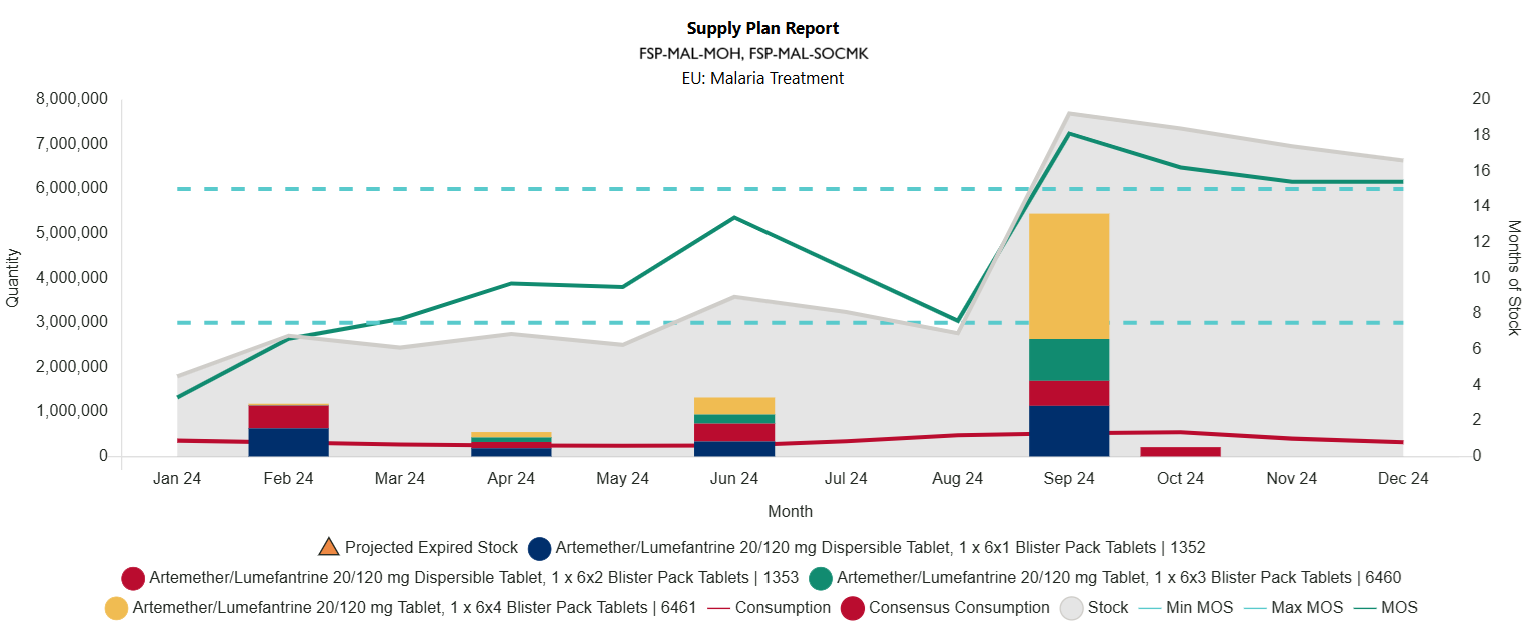Click the Nov 24 axis label
The width and height of the screenshot is (1529, 626).
pyautogui.click(x=1292, y=479)
